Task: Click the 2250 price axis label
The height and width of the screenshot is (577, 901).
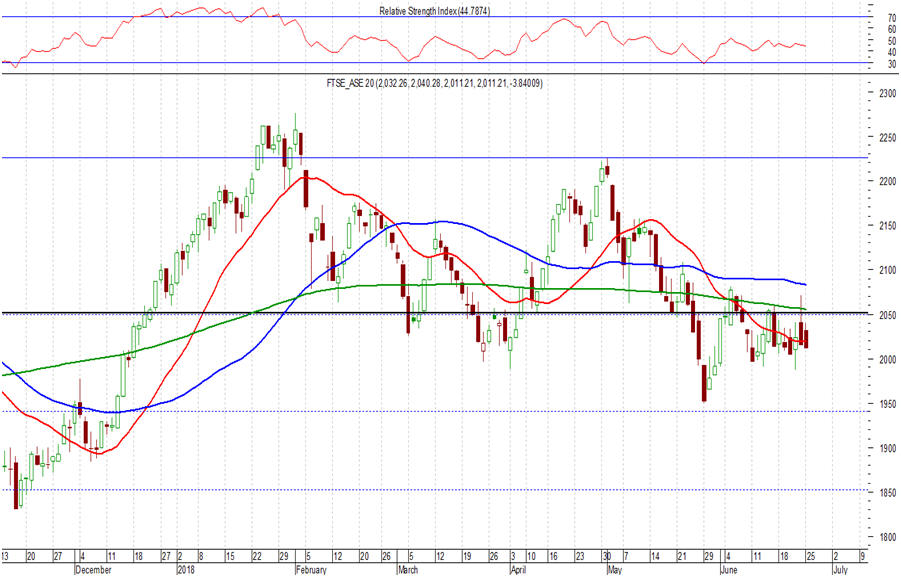Action: [888, 138]
